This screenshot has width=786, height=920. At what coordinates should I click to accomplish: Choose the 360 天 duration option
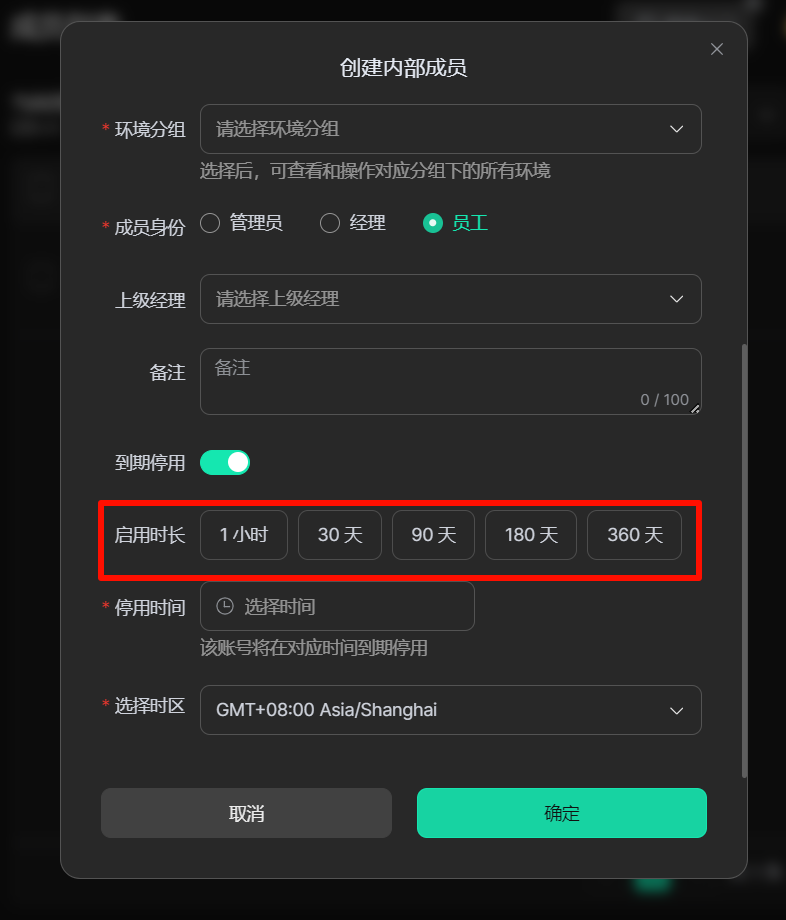pos(635,535)
